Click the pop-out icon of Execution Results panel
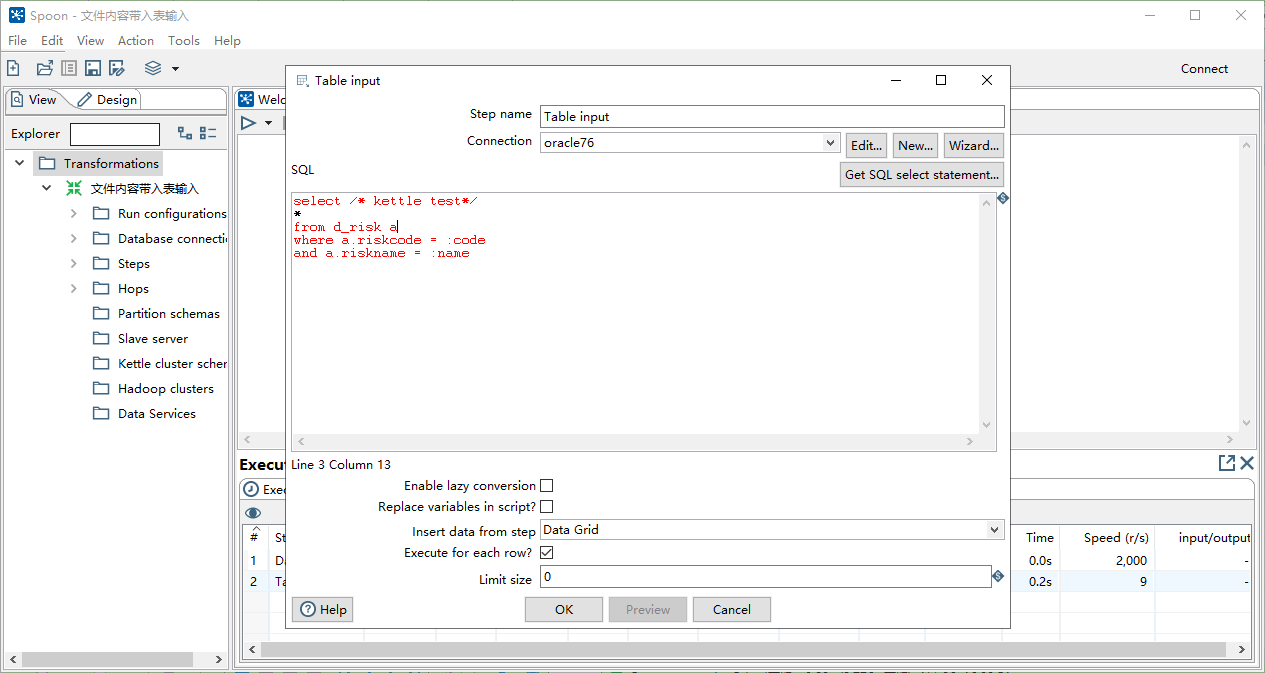Screen dimensions: 1265x673 point(1227,463)
